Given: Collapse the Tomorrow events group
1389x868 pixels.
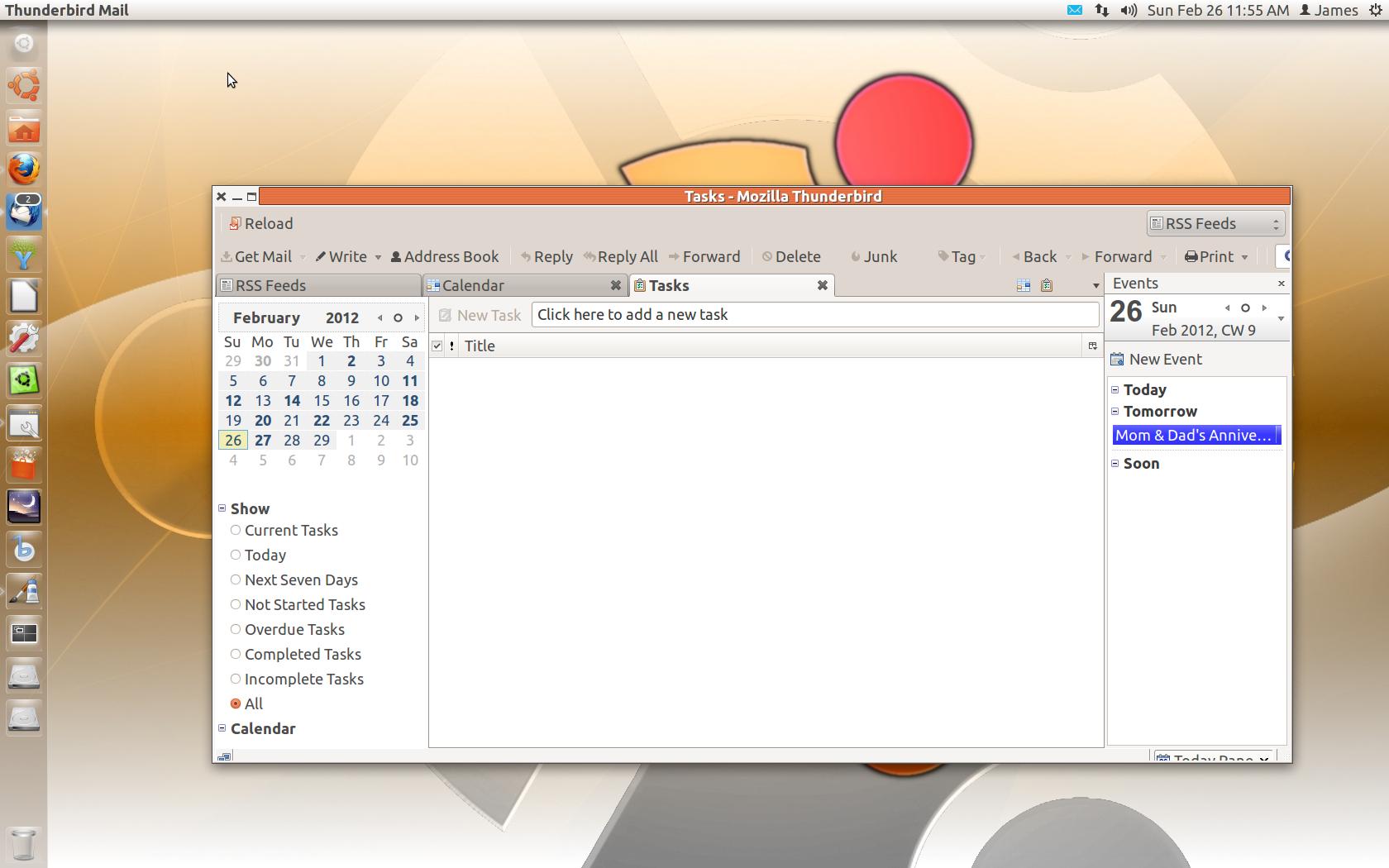Looking at the screenshot, I should coord(1115,411).
